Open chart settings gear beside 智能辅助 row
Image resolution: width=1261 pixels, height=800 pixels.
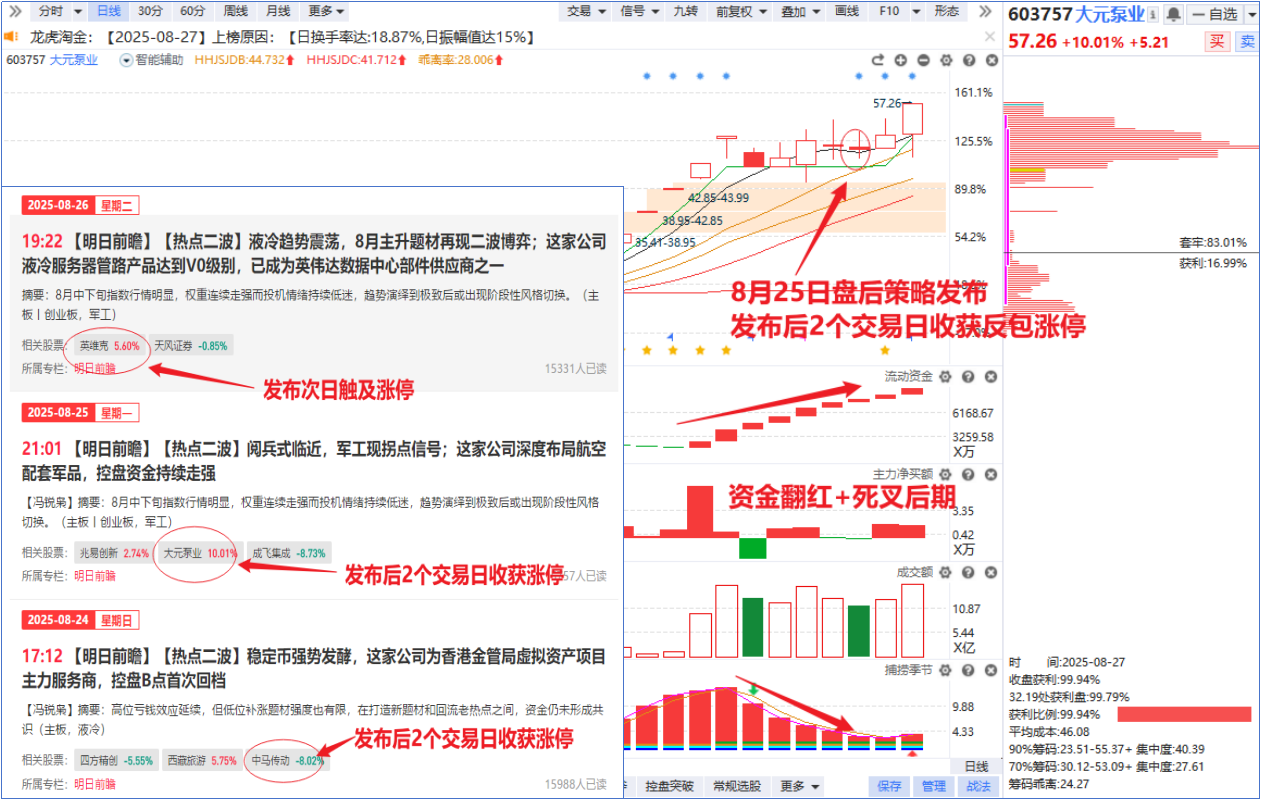tap(945, 60)
